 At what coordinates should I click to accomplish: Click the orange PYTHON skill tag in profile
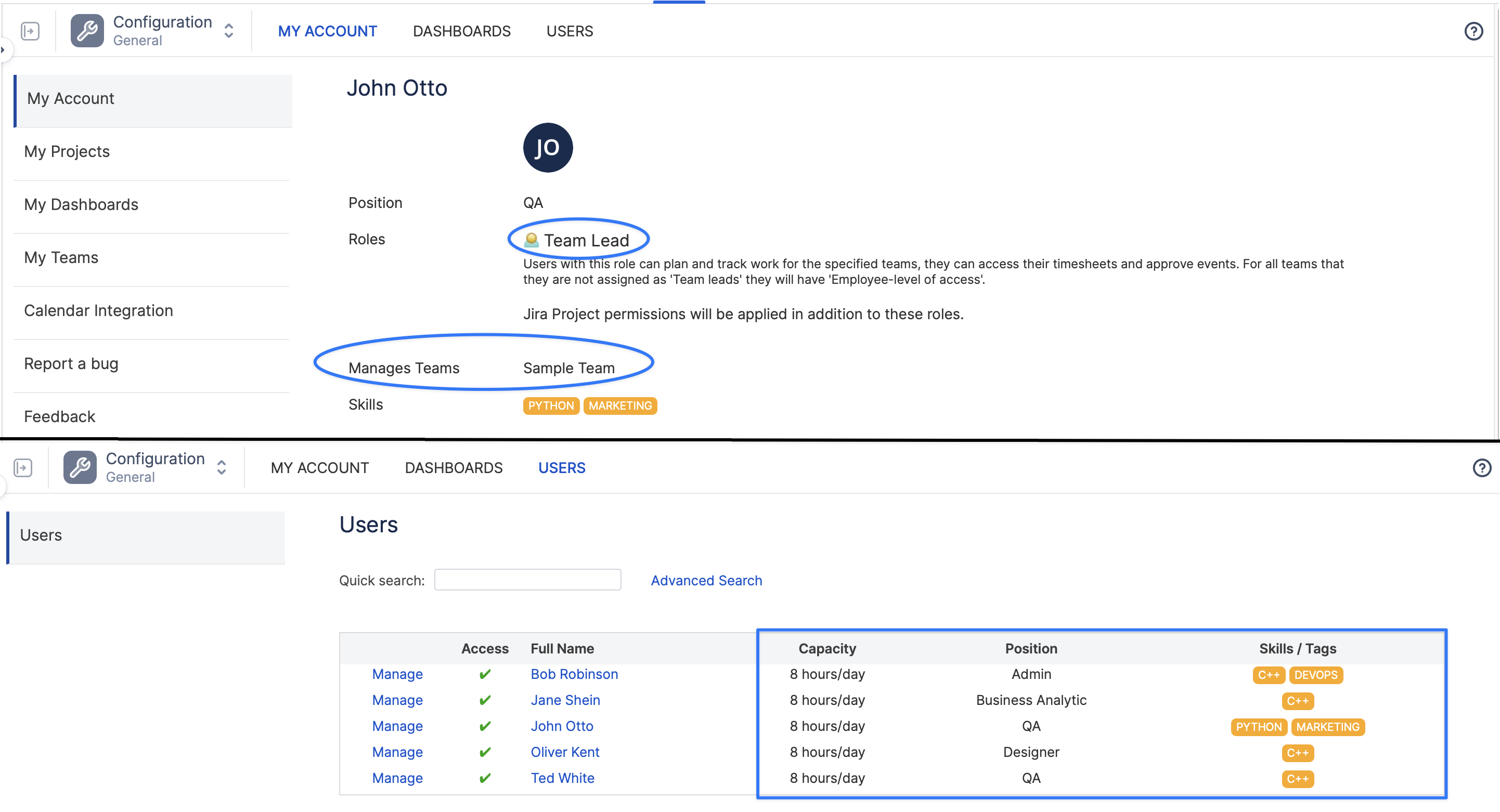(x=550, y=405)
